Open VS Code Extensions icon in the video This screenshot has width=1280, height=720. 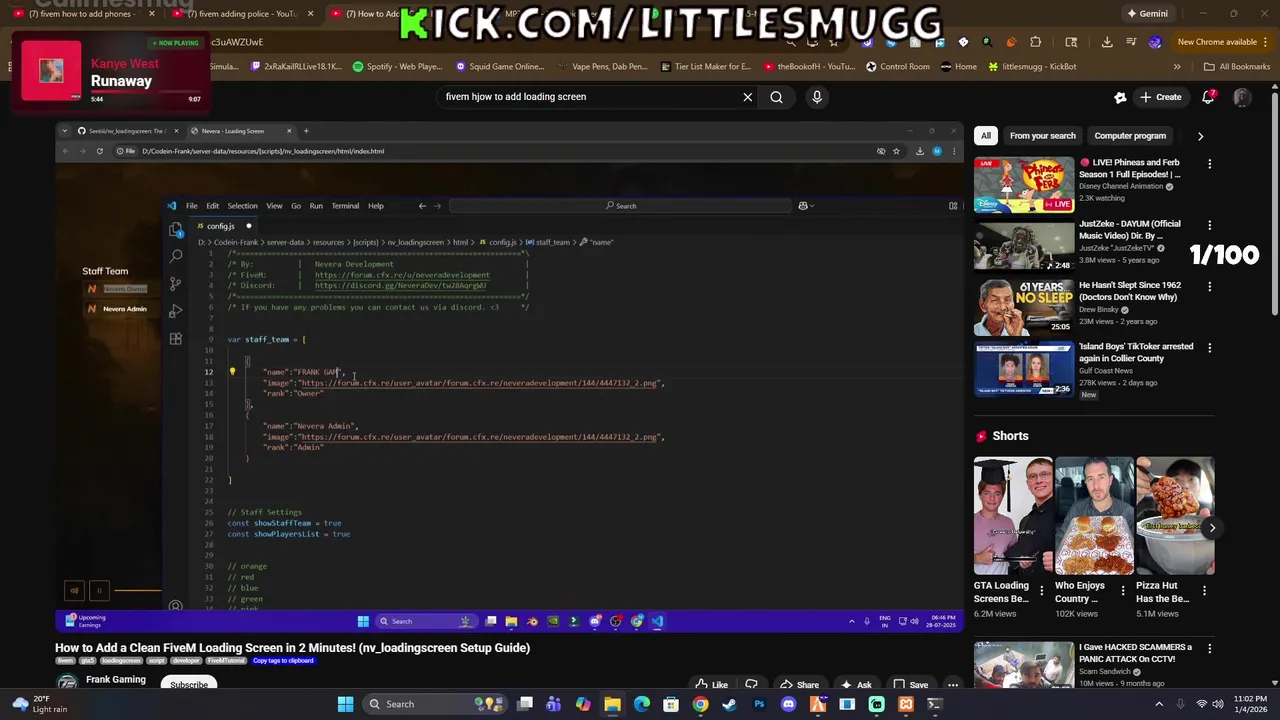[x=176, y=339]
